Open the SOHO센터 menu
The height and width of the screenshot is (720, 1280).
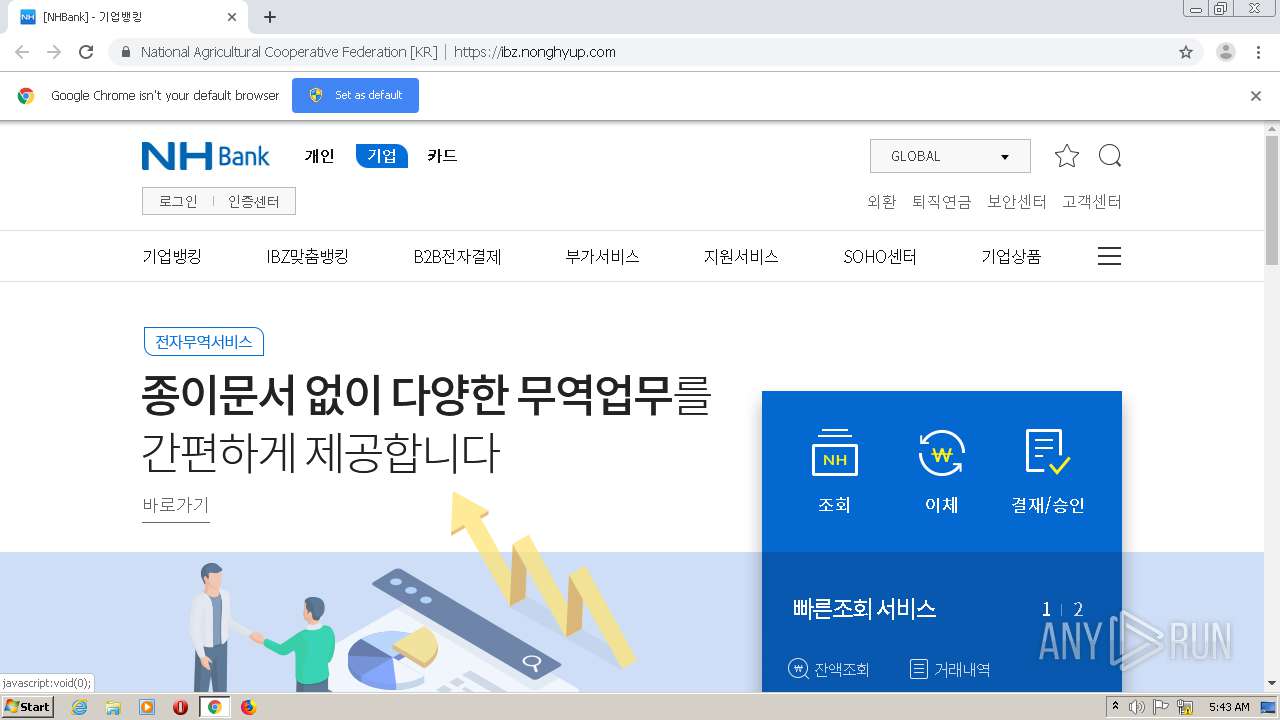(880, 257)
